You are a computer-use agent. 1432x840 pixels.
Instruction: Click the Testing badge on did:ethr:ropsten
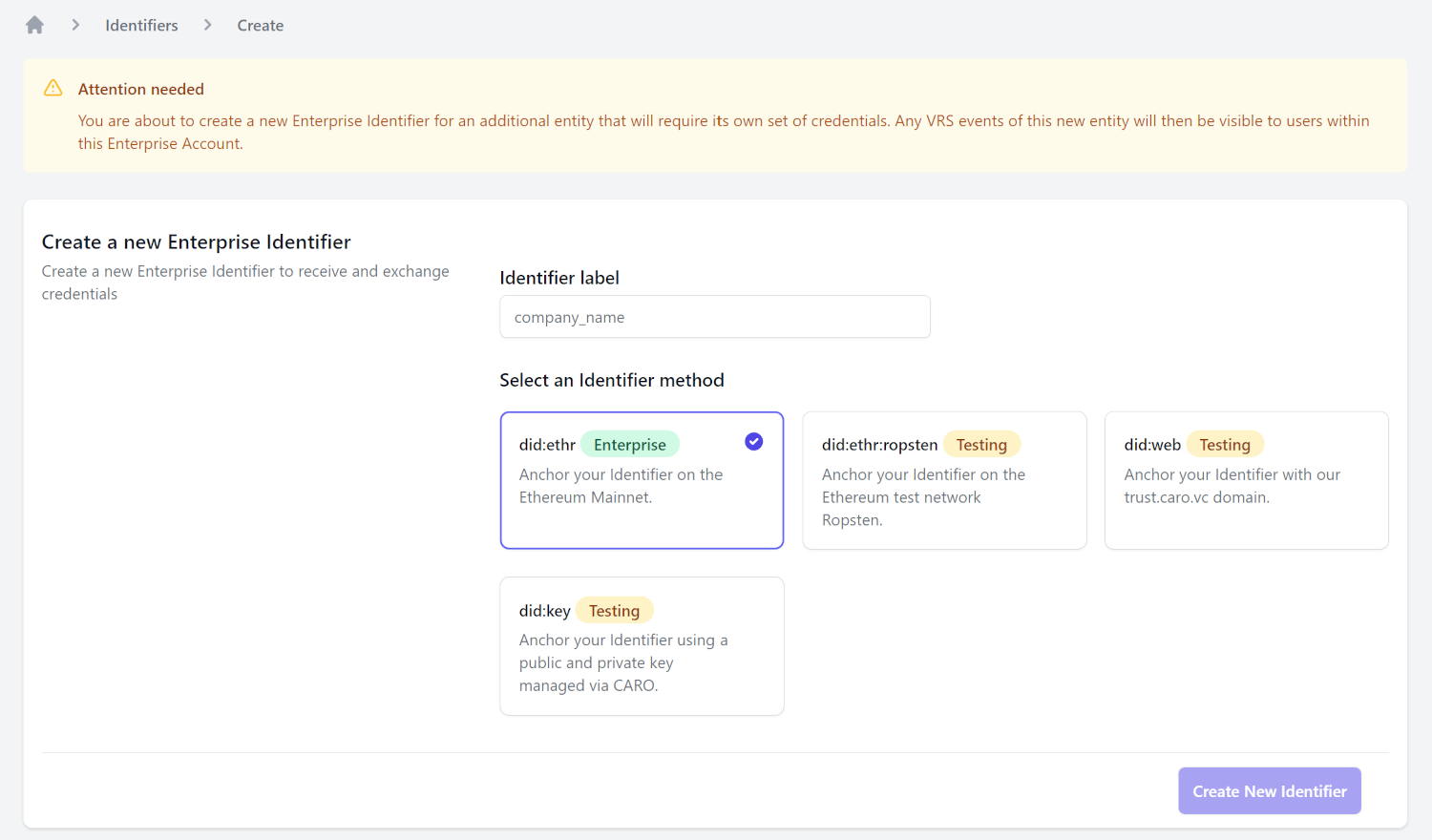pyautogui.click(x=981, y=445)
